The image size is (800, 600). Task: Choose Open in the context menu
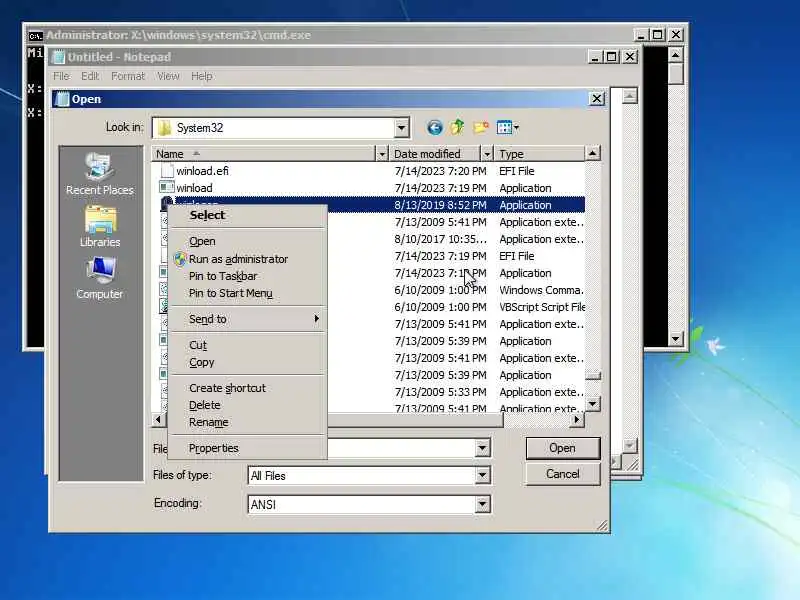[x=247, y=241]
